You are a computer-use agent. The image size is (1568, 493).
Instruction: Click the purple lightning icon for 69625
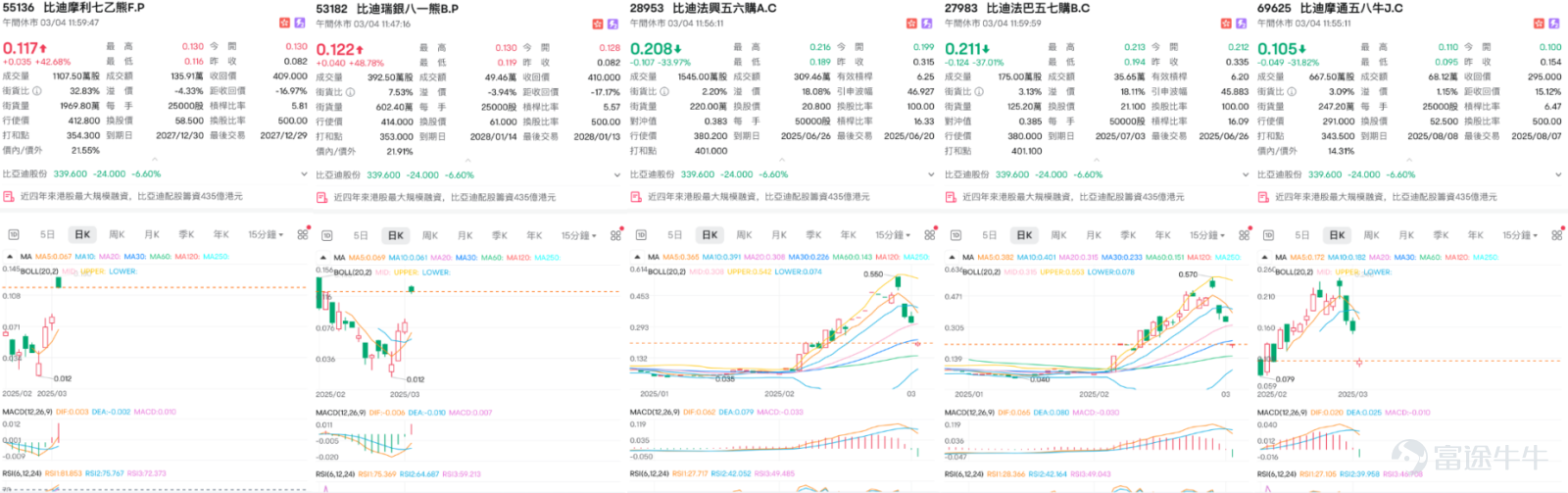pos(1553,23)
